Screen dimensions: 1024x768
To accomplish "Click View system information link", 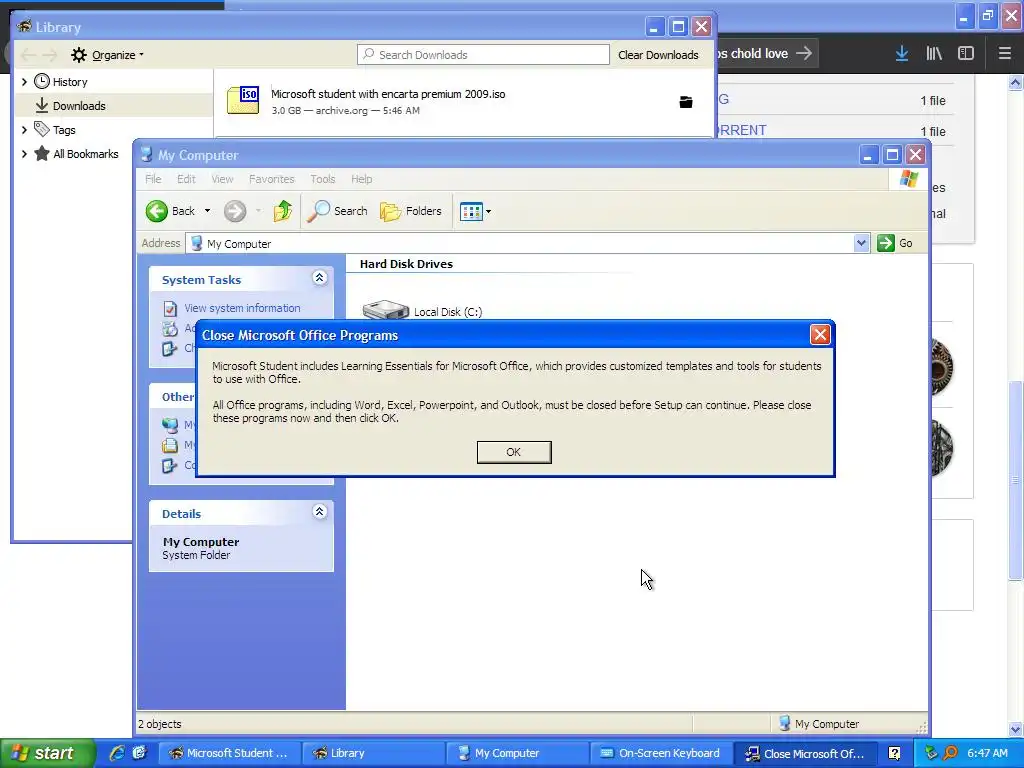I will pos(242,308).
